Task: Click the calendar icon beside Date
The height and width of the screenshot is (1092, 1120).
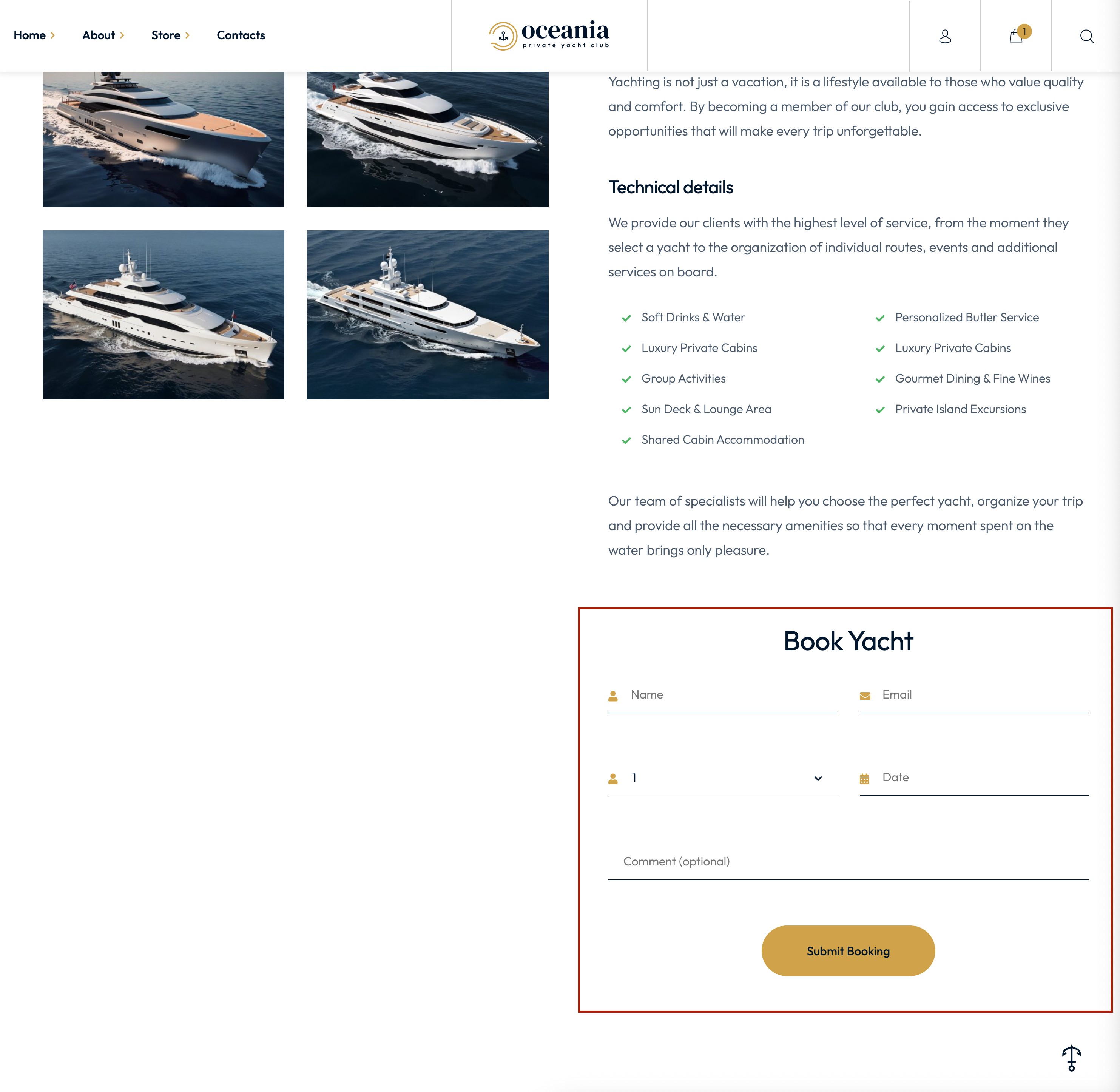Action: point(864,779)
